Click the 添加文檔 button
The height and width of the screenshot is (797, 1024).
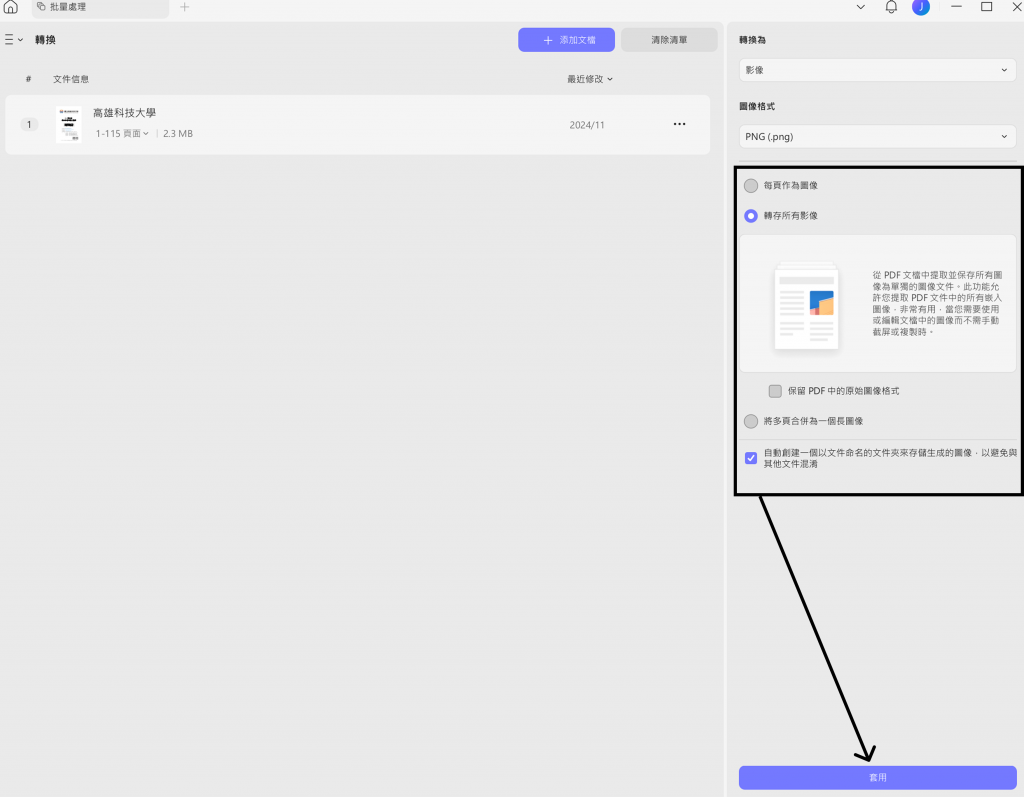click(566, 40)
